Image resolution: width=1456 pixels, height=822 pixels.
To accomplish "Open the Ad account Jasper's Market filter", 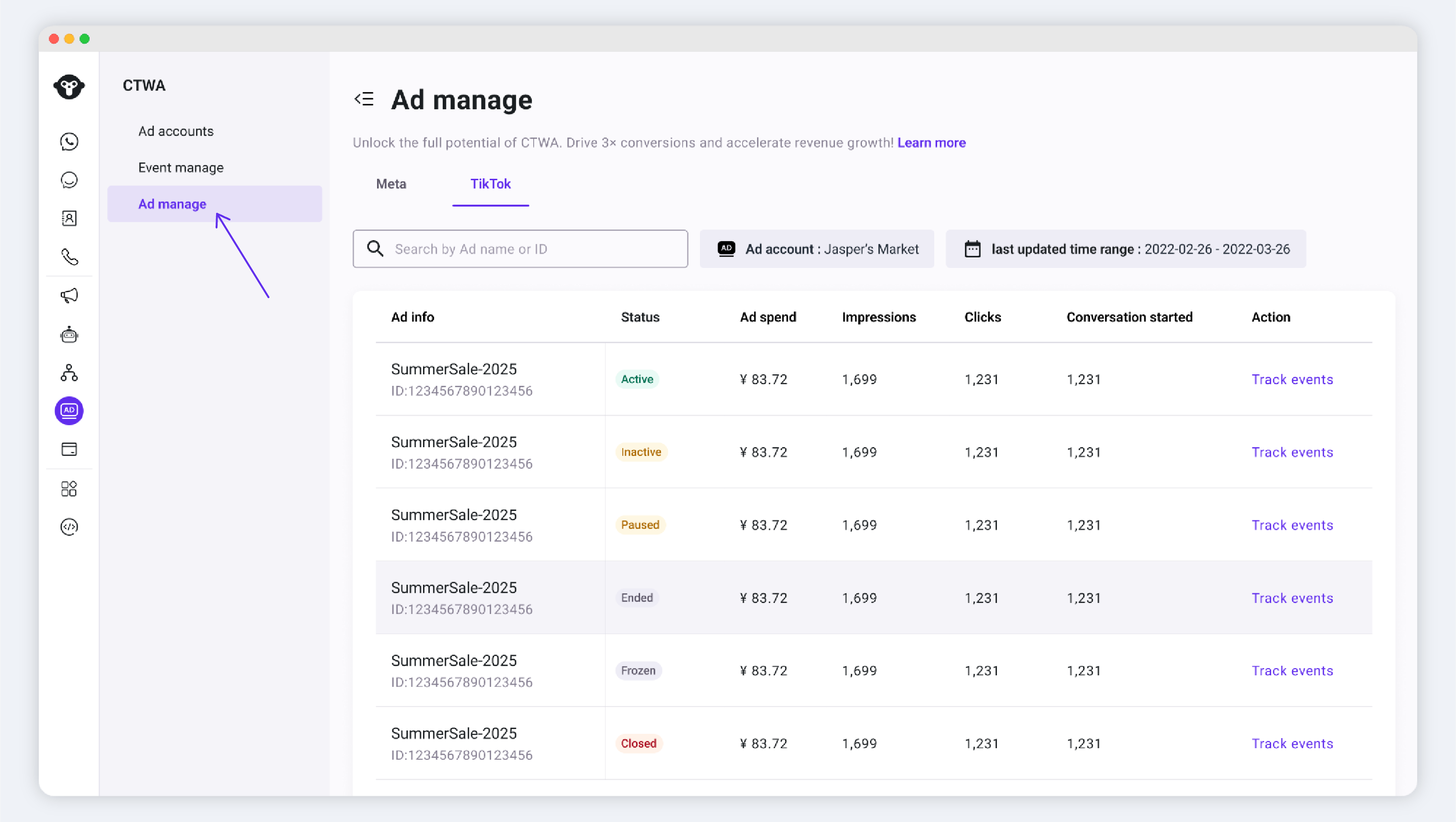I will 817,249.
